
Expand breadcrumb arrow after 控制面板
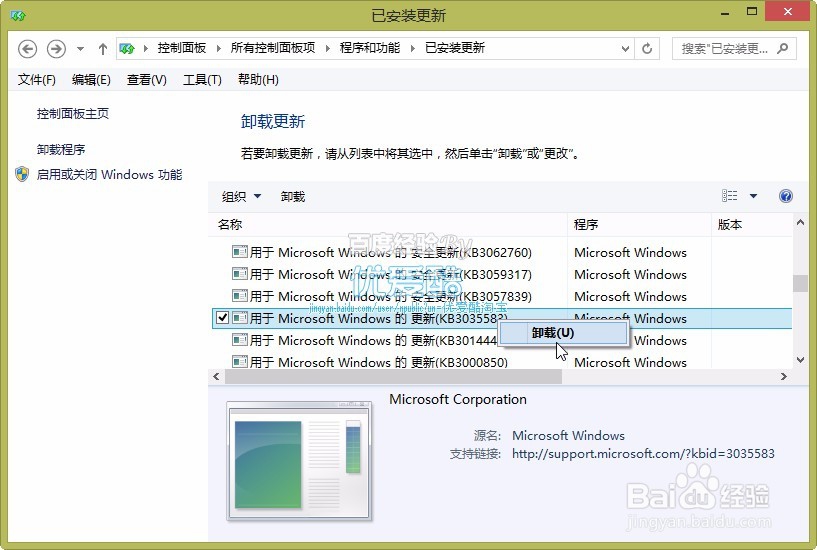(x=218, y=48)
